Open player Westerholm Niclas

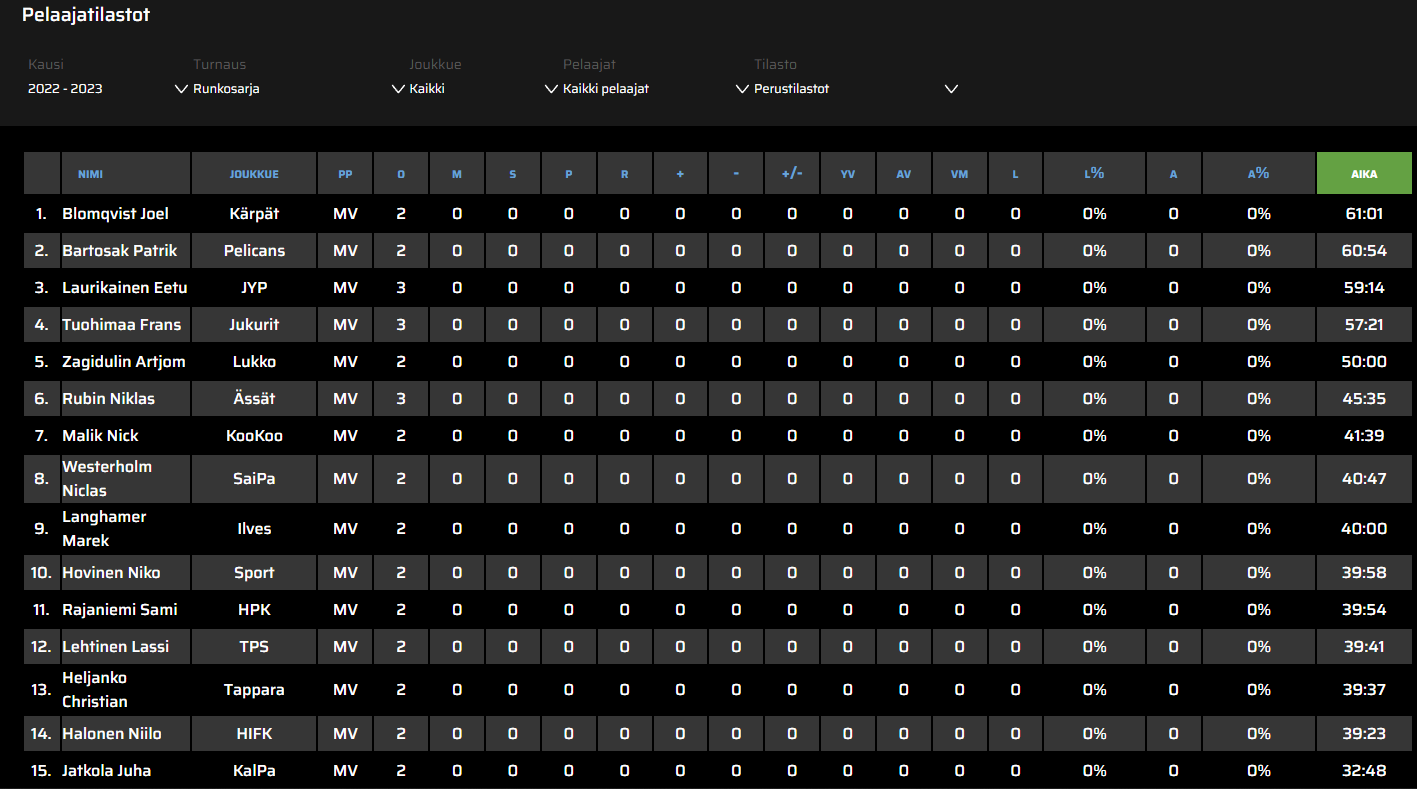[107, 479]
